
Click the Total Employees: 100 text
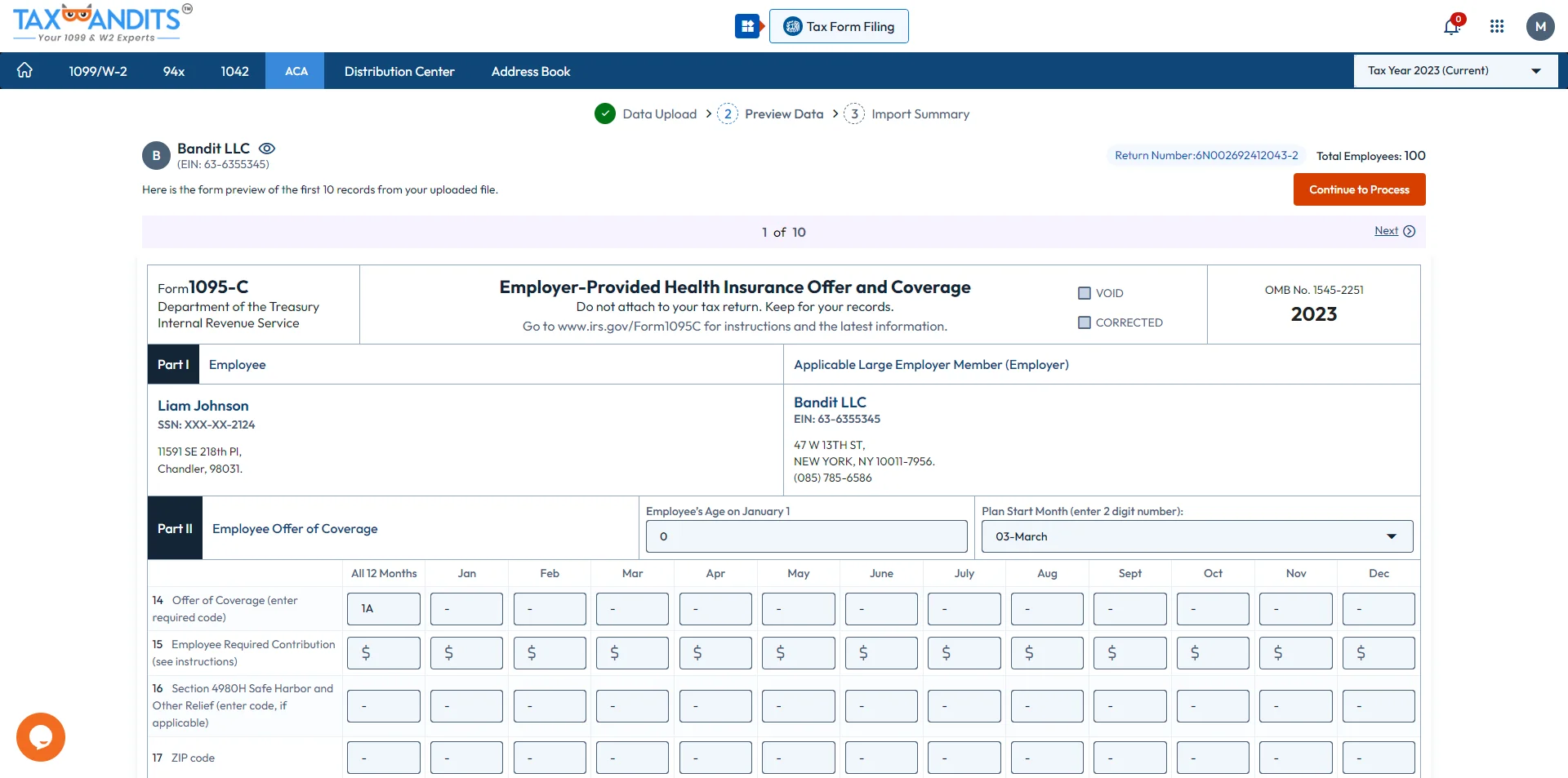point(1371,156)
